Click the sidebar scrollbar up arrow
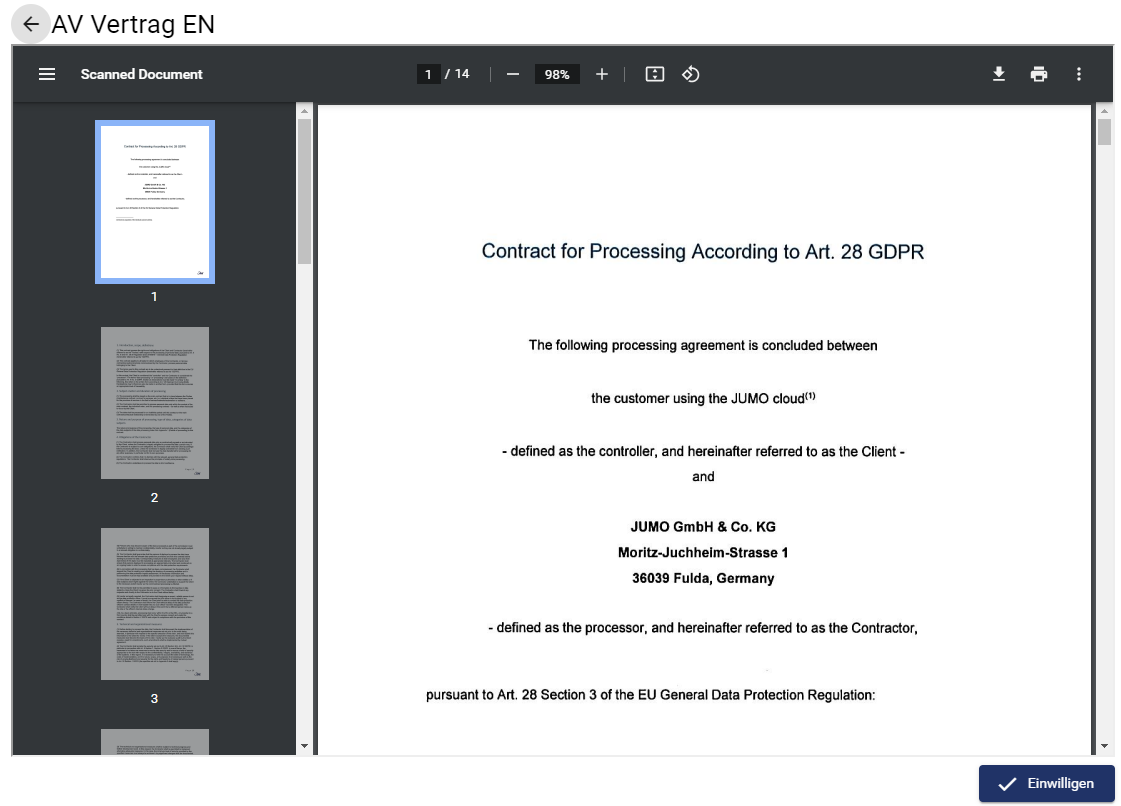The height and width of the screenshot is (806, 1121). (x=305, y=111)
